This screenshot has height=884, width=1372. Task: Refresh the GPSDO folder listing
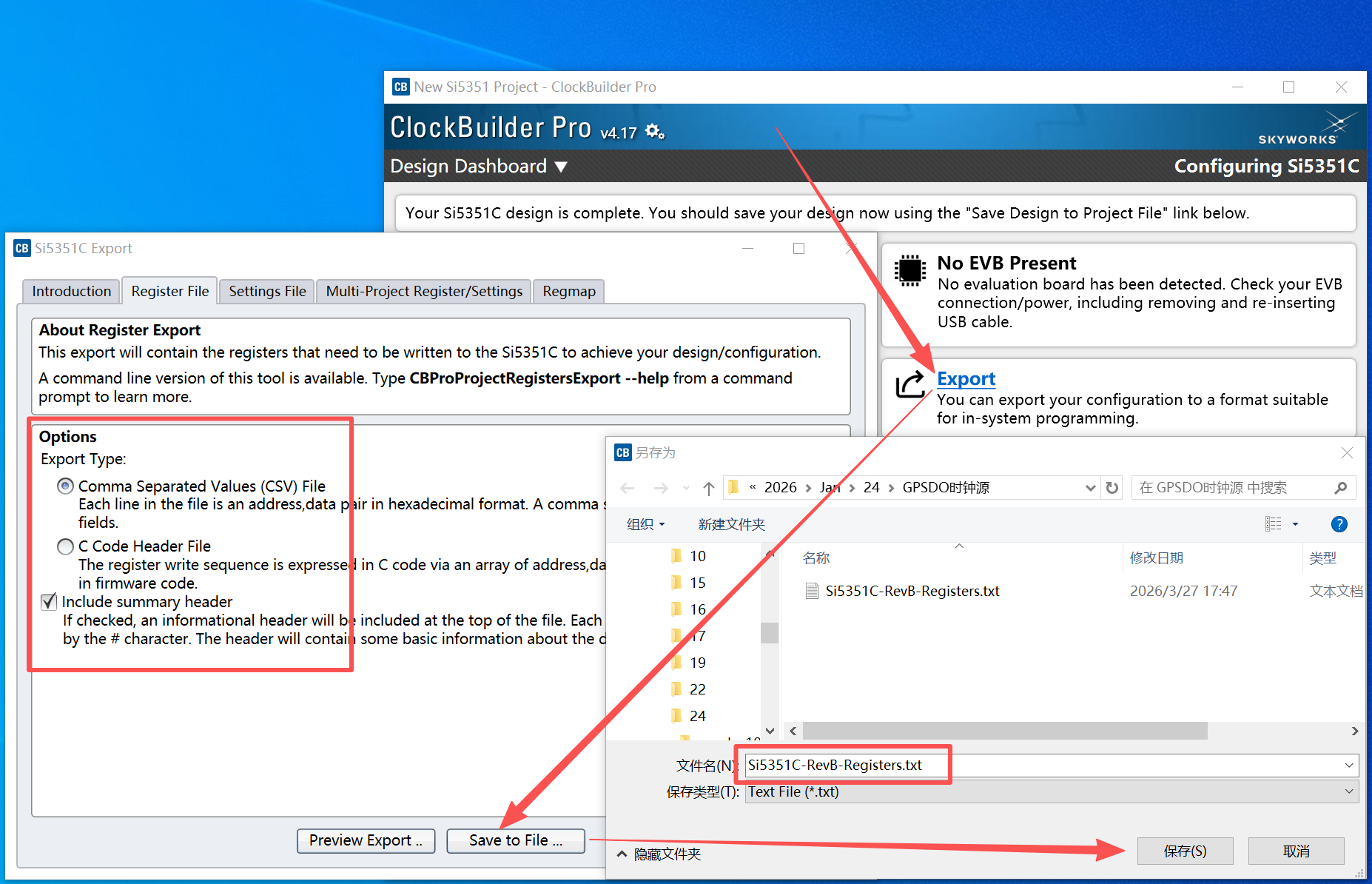[1112, 488]
